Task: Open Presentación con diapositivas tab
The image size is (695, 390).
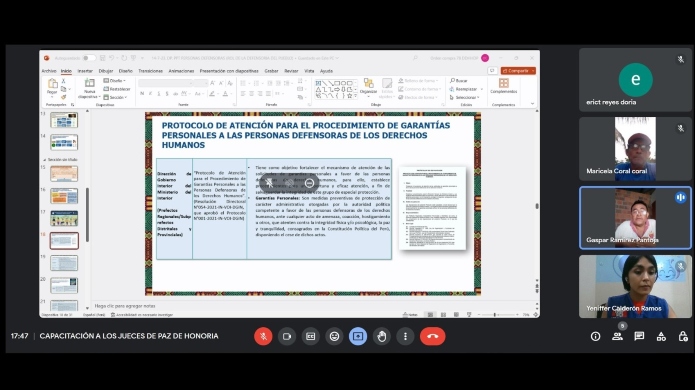Action: tap(229, 71)
